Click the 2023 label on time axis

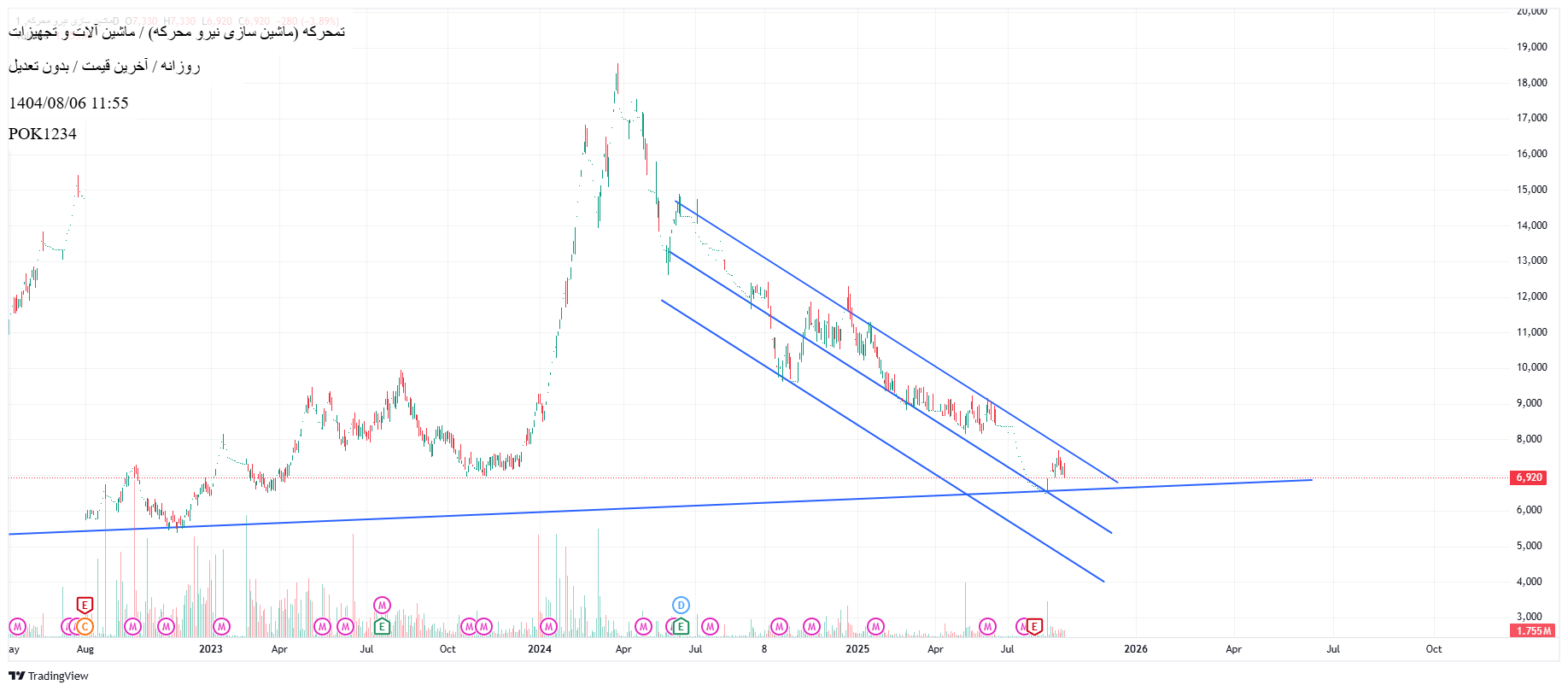point(210,649)
